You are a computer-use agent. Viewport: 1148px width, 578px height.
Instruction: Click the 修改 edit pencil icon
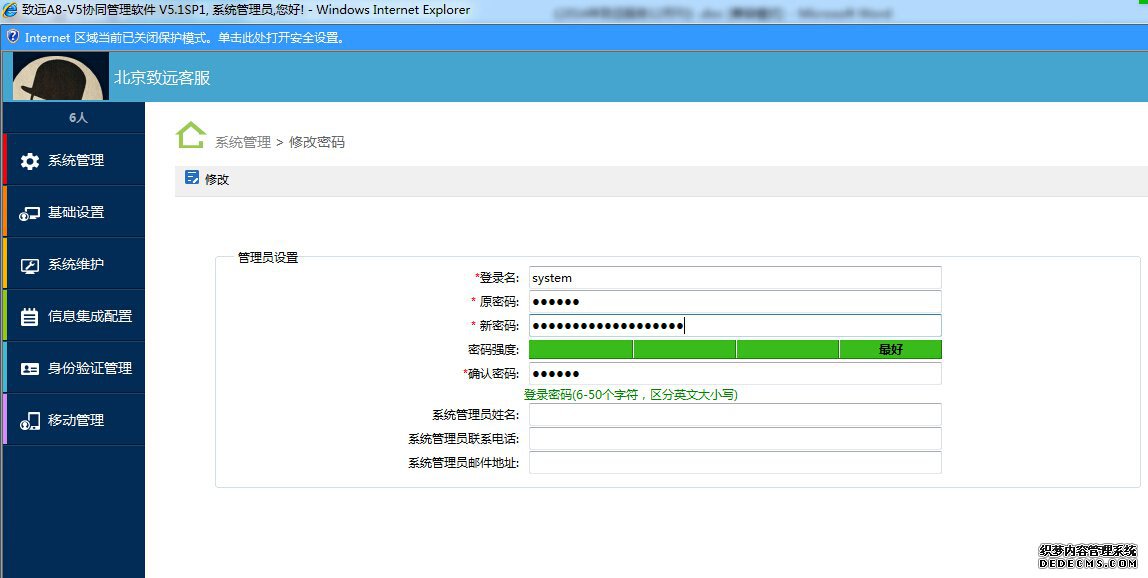click(x=193, y=178)
